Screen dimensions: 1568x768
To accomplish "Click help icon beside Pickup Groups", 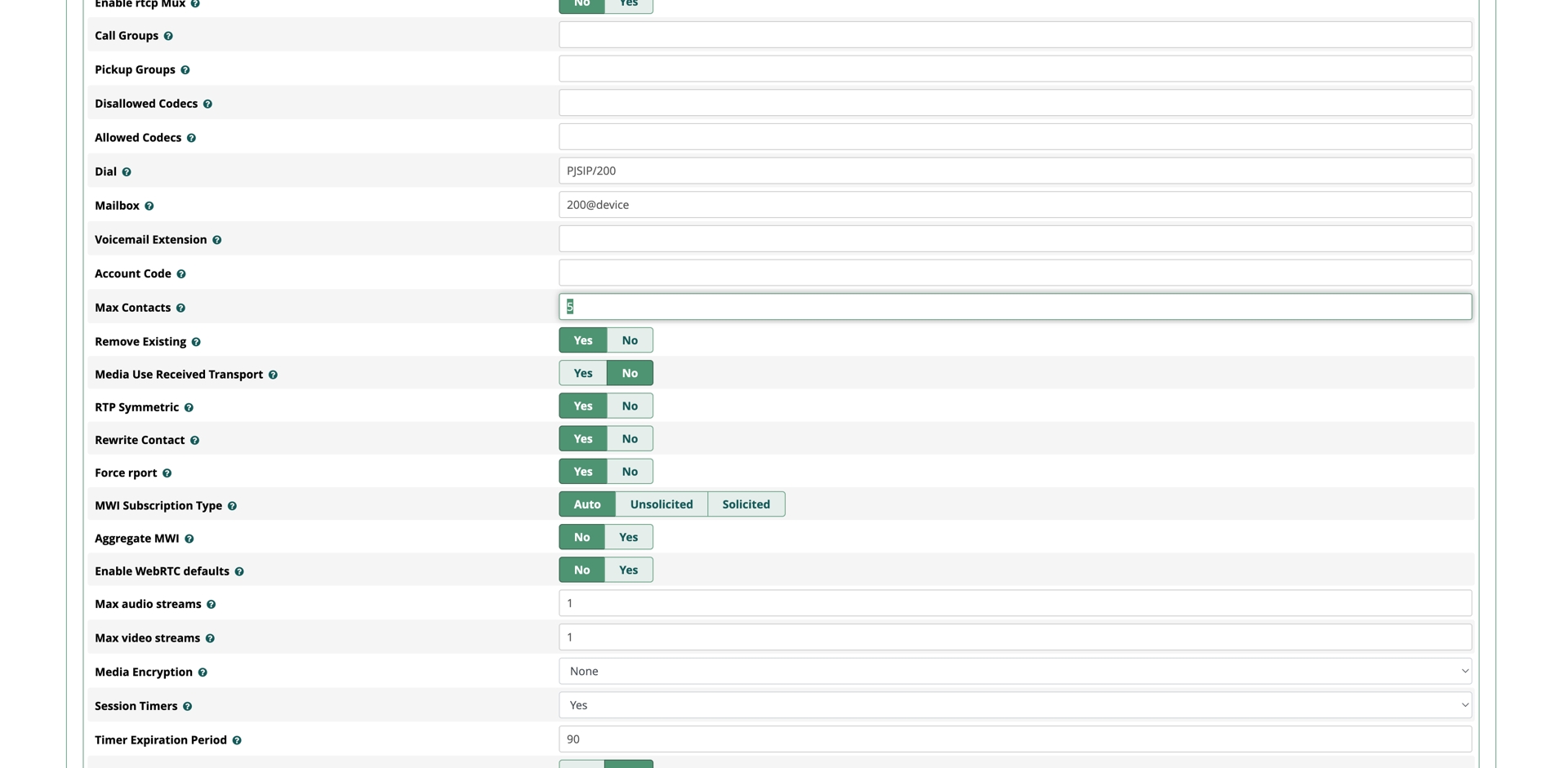I will (185, 70).
